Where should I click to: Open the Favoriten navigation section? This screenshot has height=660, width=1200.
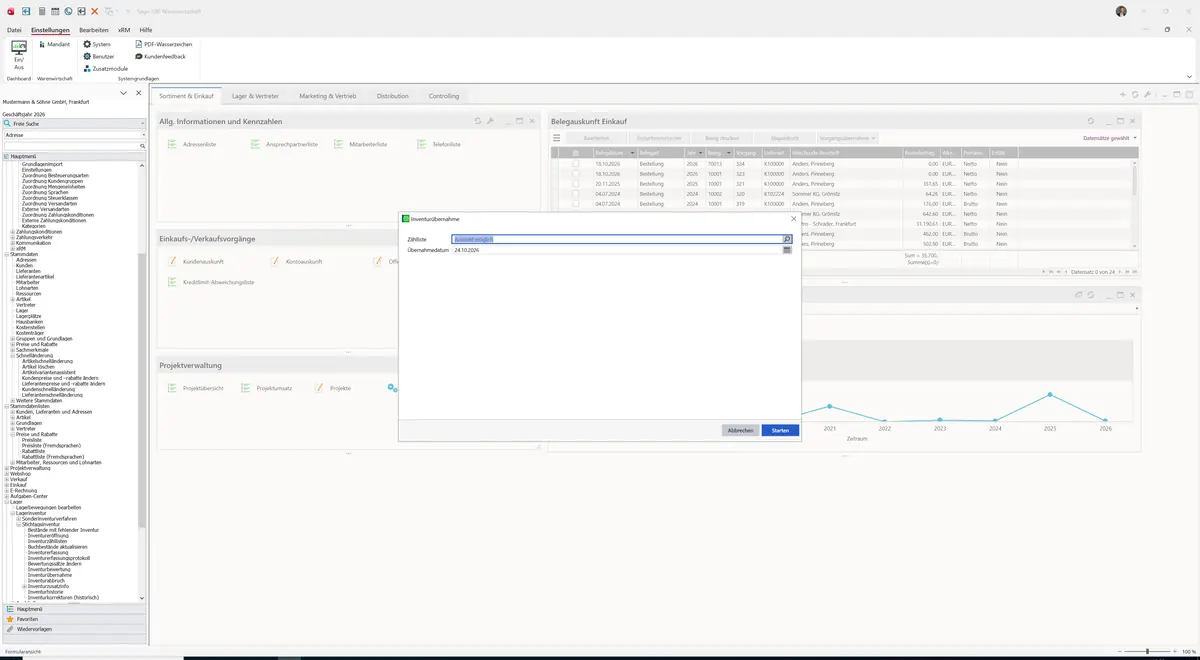tap(74, 619)
